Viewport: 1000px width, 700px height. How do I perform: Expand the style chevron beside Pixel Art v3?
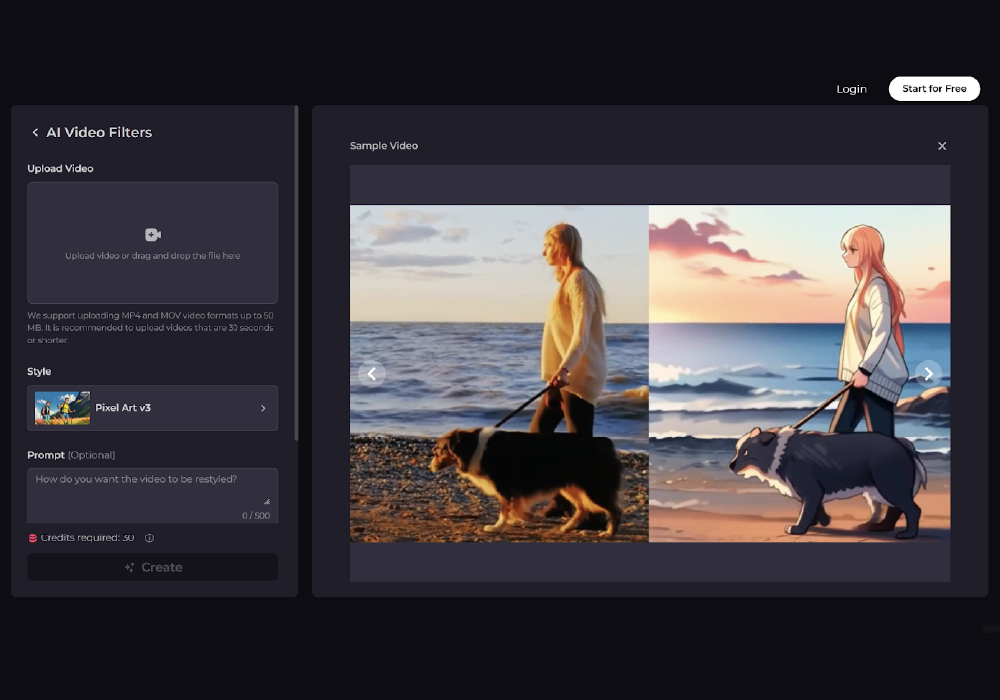point(263,408)
